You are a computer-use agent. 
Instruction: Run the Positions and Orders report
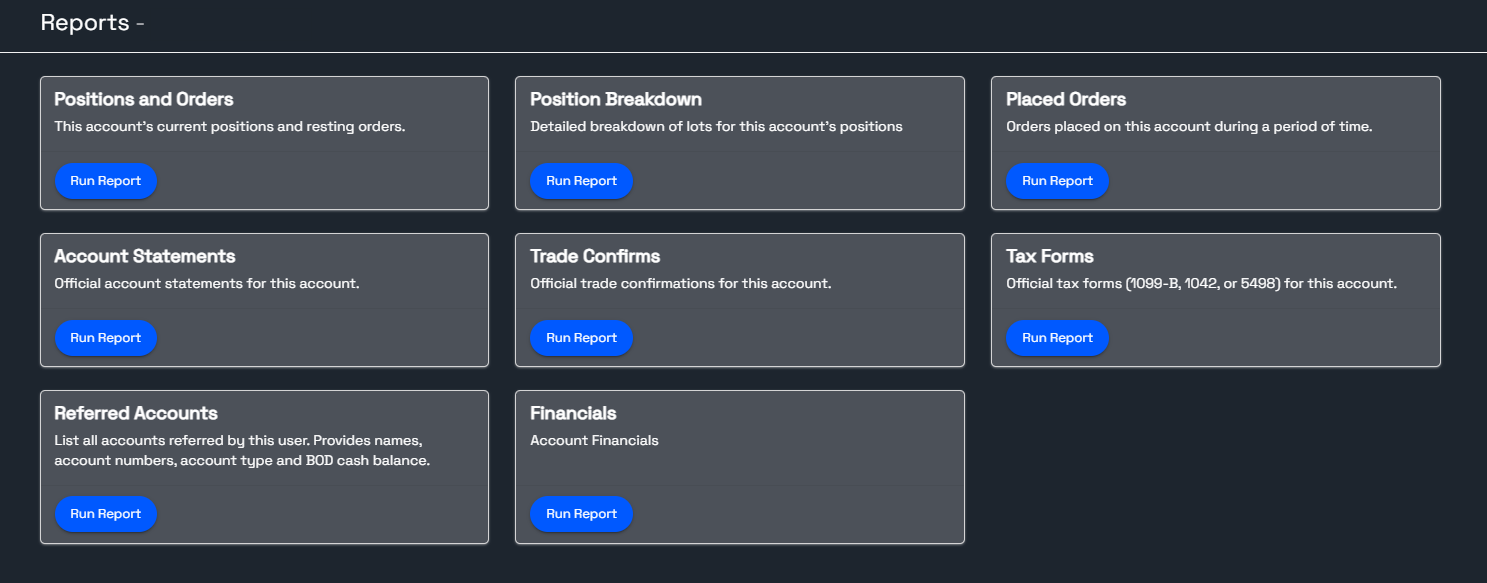click(105, 181)
